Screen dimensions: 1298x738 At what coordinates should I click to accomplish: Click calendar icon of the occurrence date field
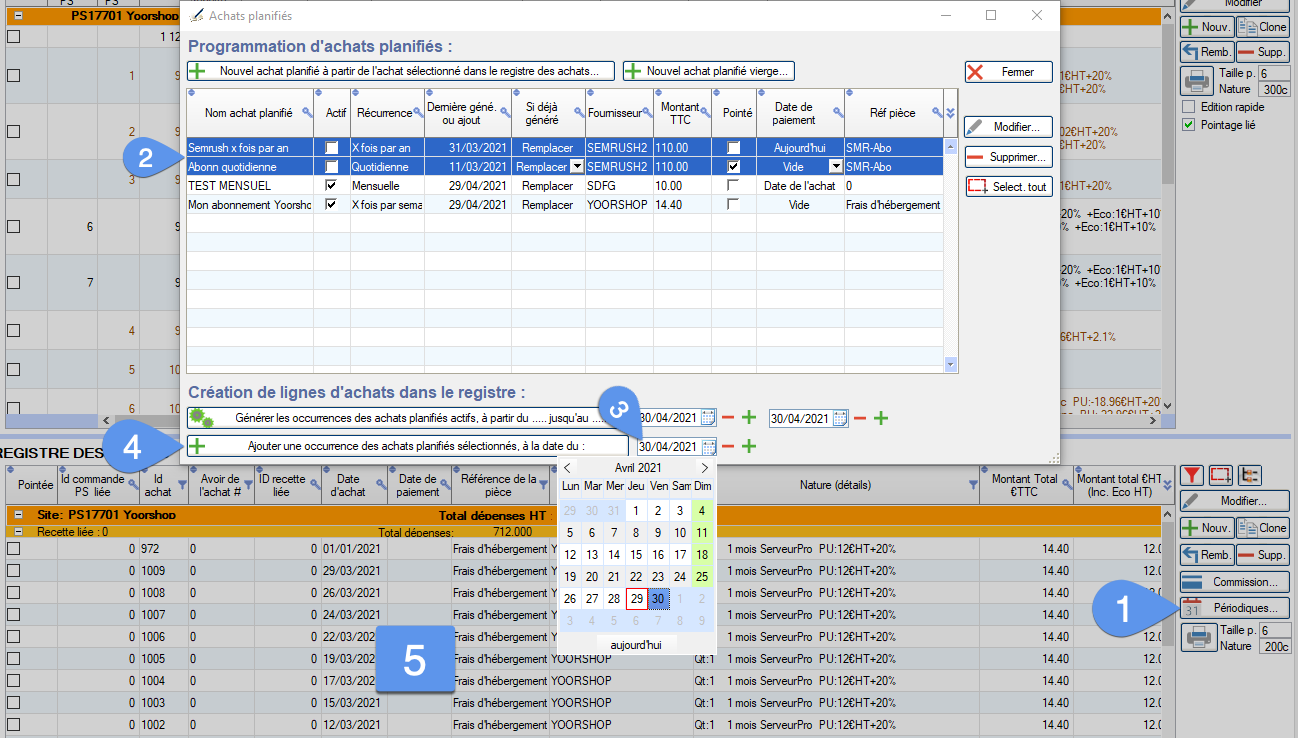click(709, 447)
